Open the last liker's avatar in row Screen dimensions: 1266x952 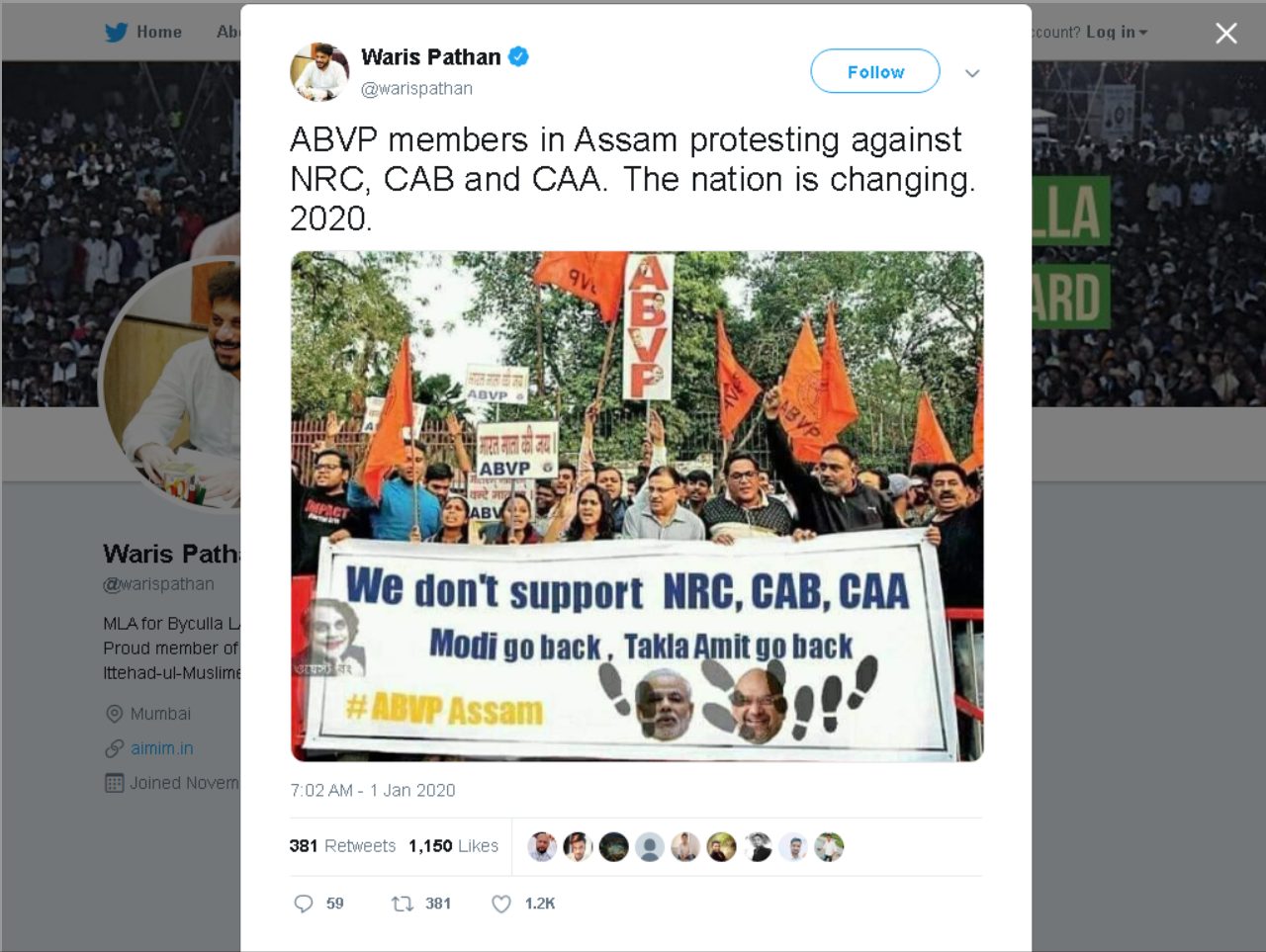click(829, 847)
